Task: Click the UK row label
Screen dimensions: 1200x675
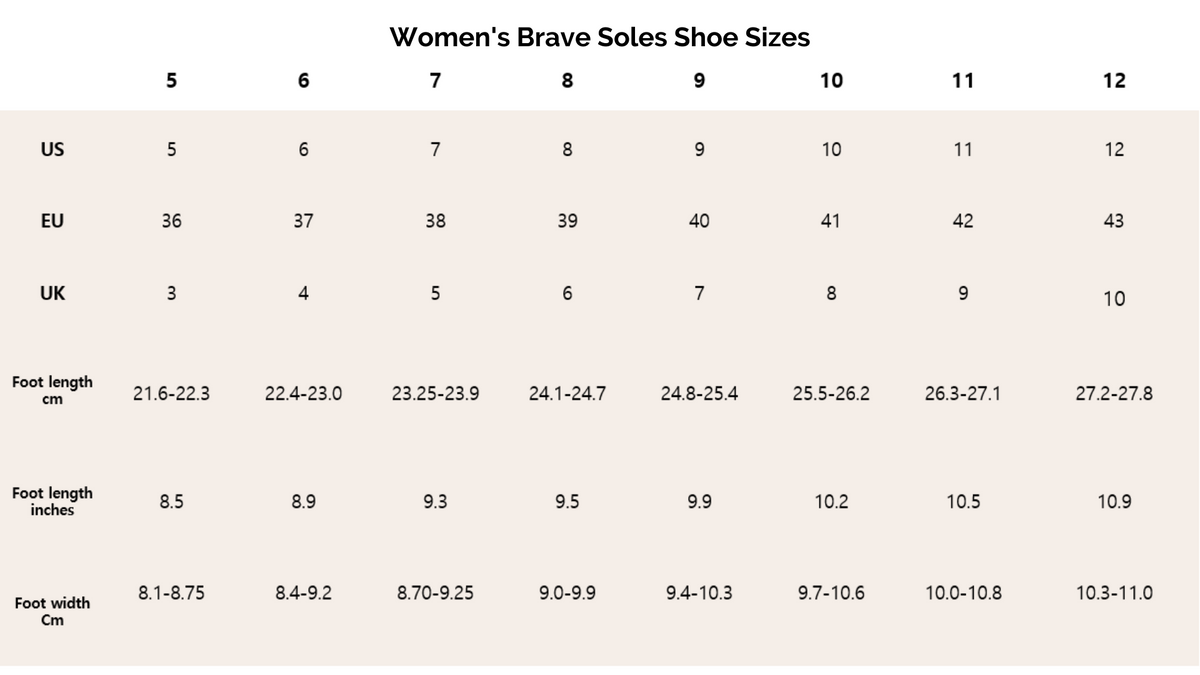Action: coord(52,293)
